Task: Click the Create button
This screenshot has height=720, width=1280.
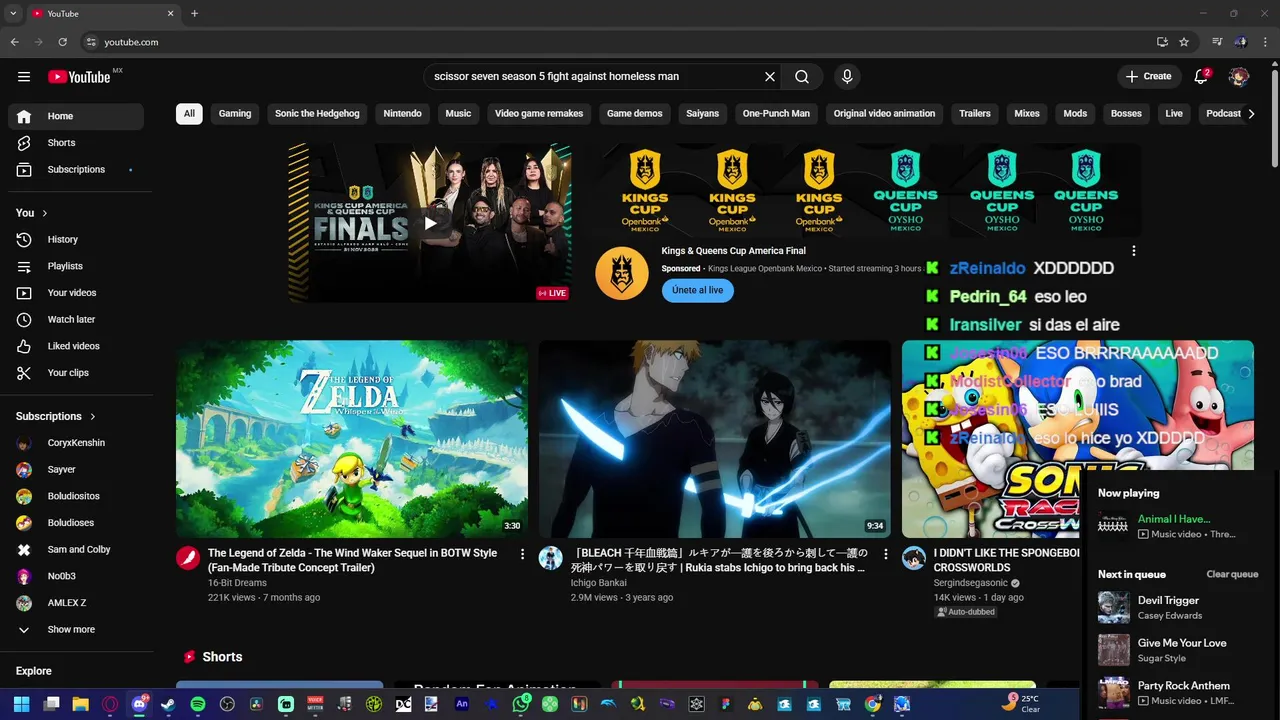Action: (x=1148, y=77)
